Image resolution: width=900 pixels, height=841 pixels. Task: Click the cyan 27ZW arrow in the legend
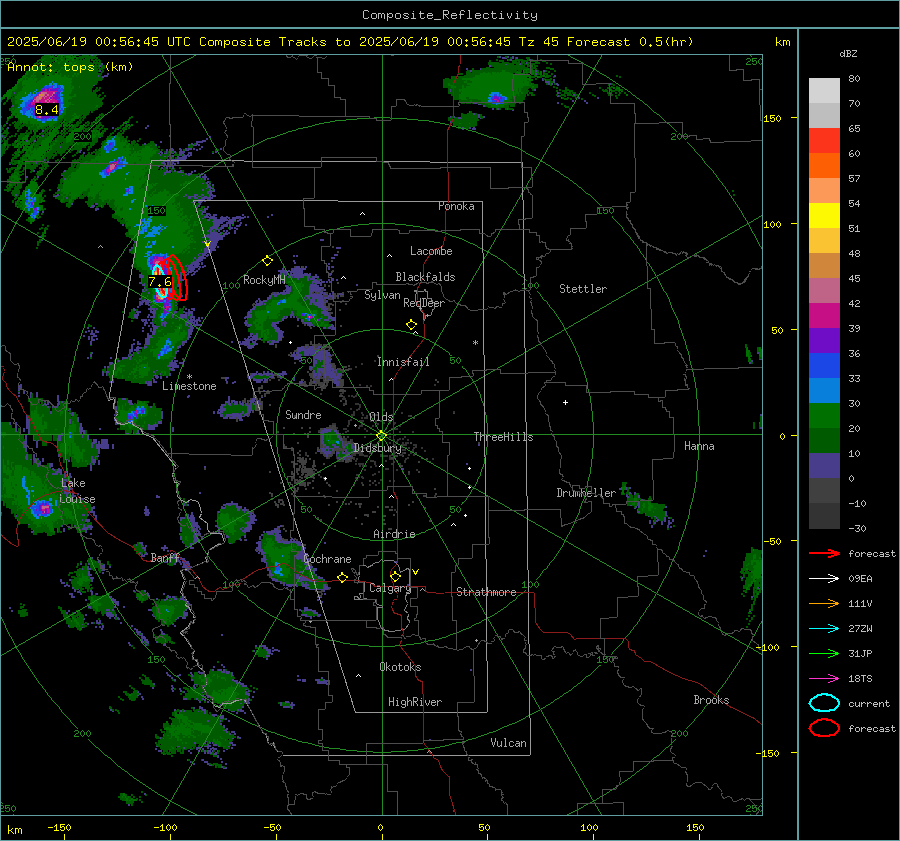(824, 629)
